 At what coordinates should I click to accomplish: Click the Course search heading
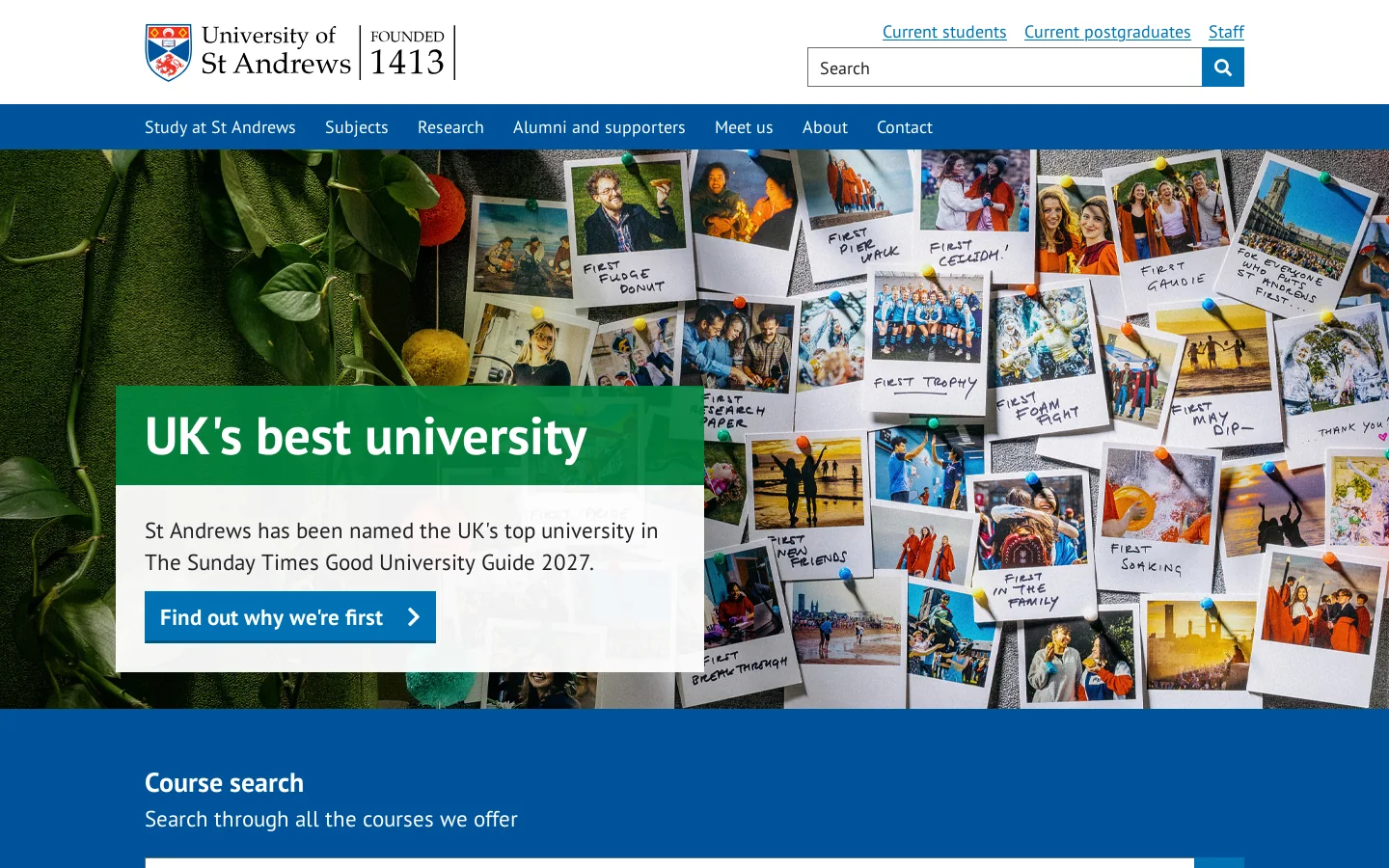(x=224, y=782)
